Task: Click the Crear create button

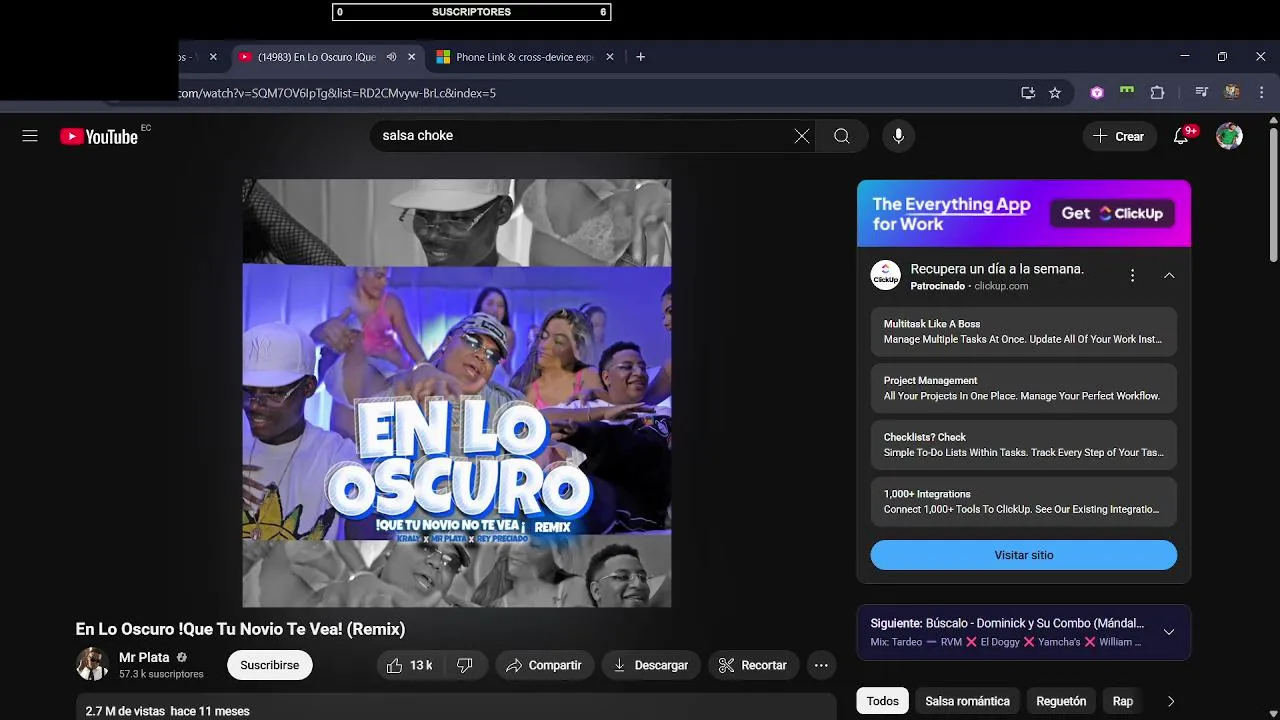Action: click(1119, 136)
